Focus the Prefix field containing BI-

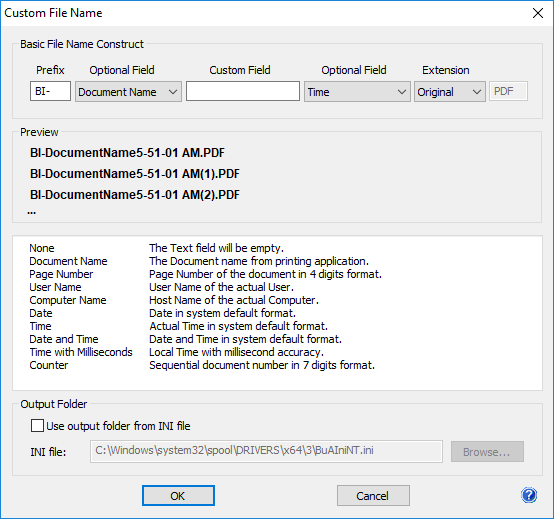click(x=50, y=92)
